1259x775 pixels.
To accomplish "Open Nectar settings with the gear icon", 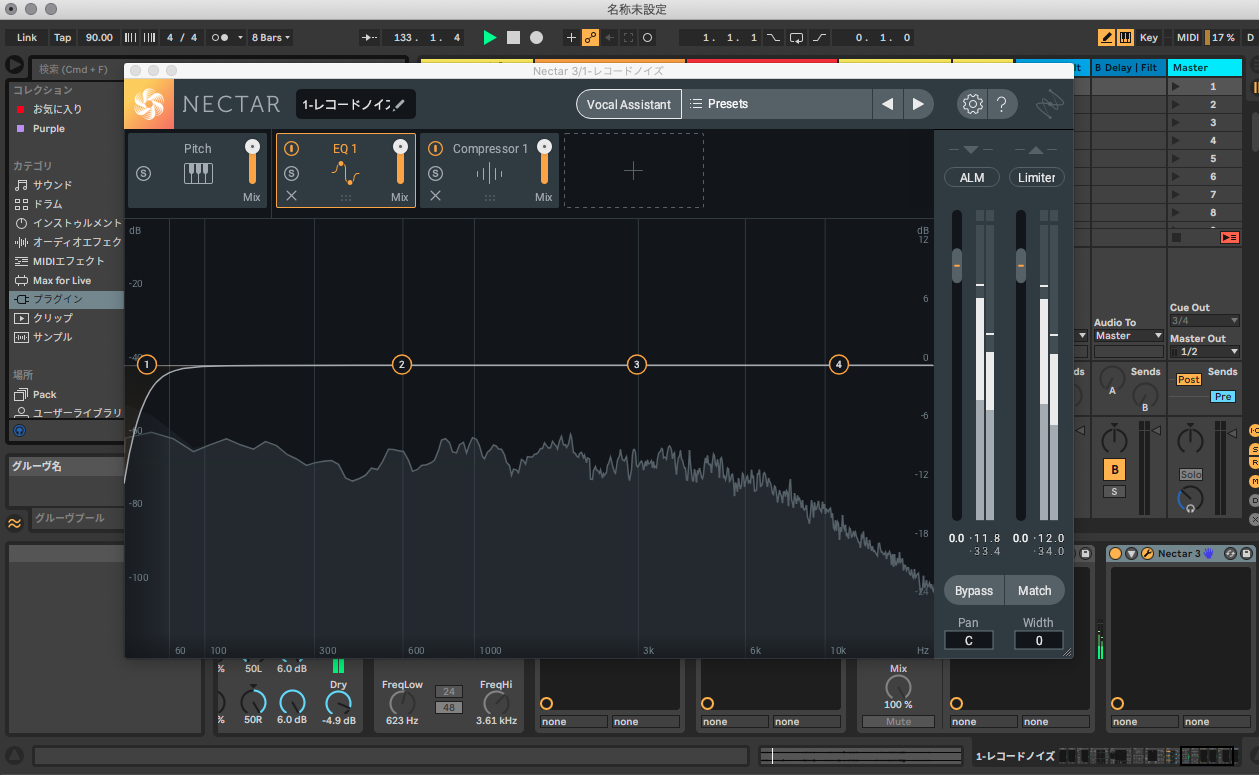I will (x=972, y=104).
